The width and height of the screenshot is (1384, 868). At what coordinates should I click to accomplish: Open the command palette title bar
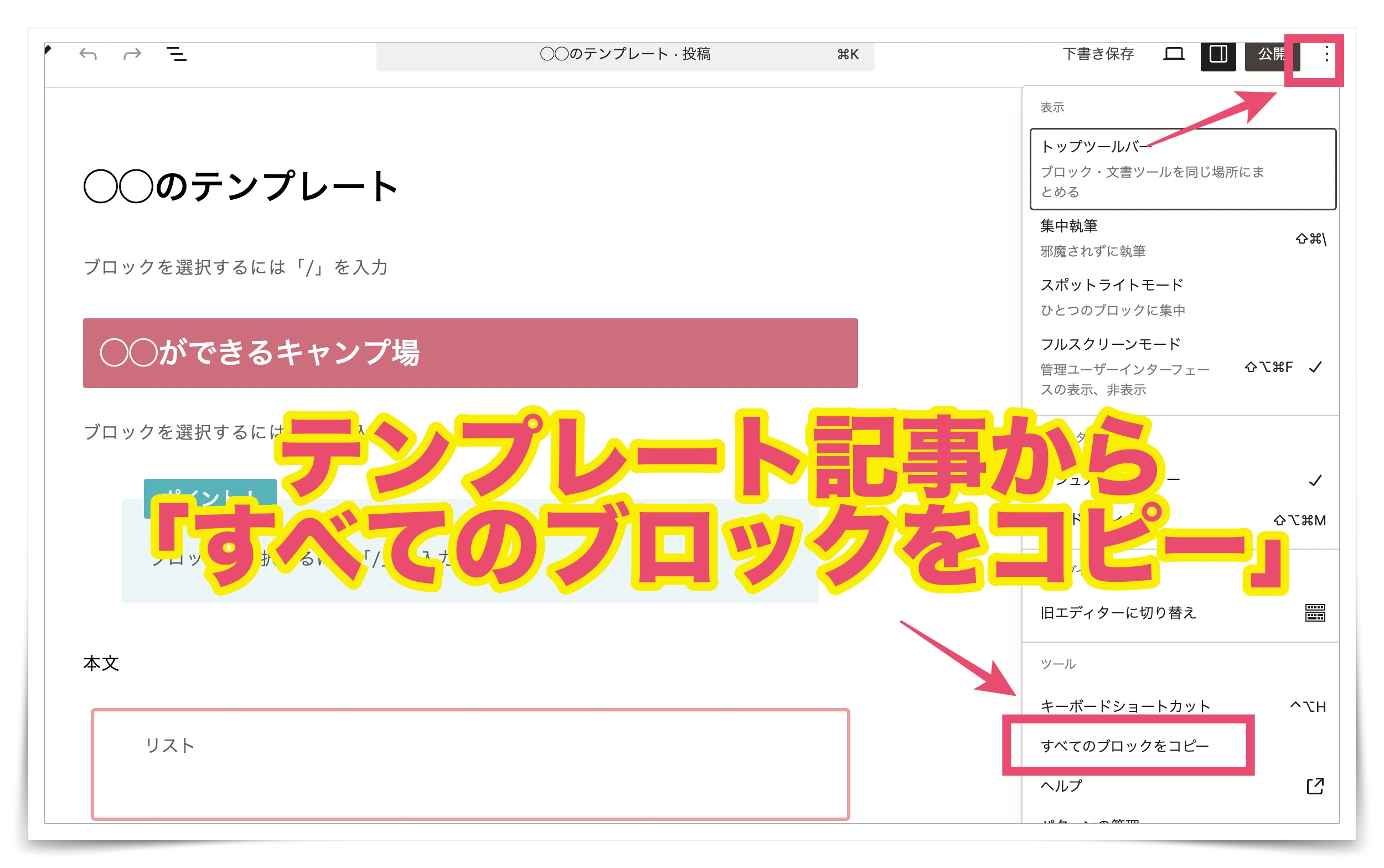click(624, 55)
